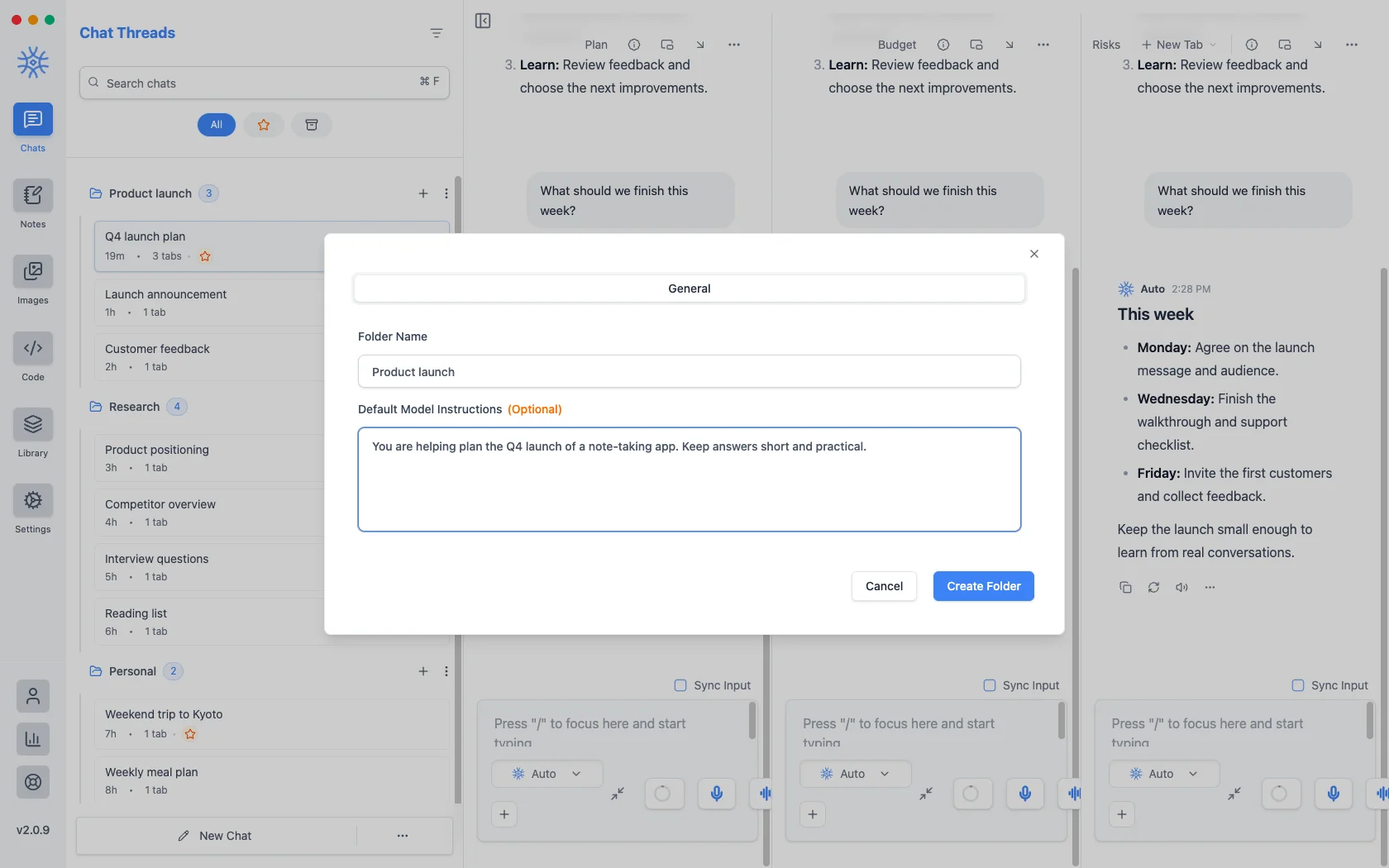Click the Folder Name input field
This screenshot has height=868, width=1389.
coord(690,371)
